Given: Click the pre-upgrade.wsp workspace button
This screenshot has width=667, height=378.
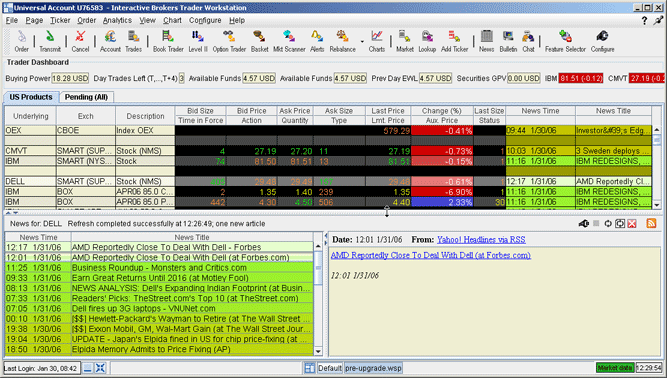Looking at the screenshot, I should (x=373, y=368).
